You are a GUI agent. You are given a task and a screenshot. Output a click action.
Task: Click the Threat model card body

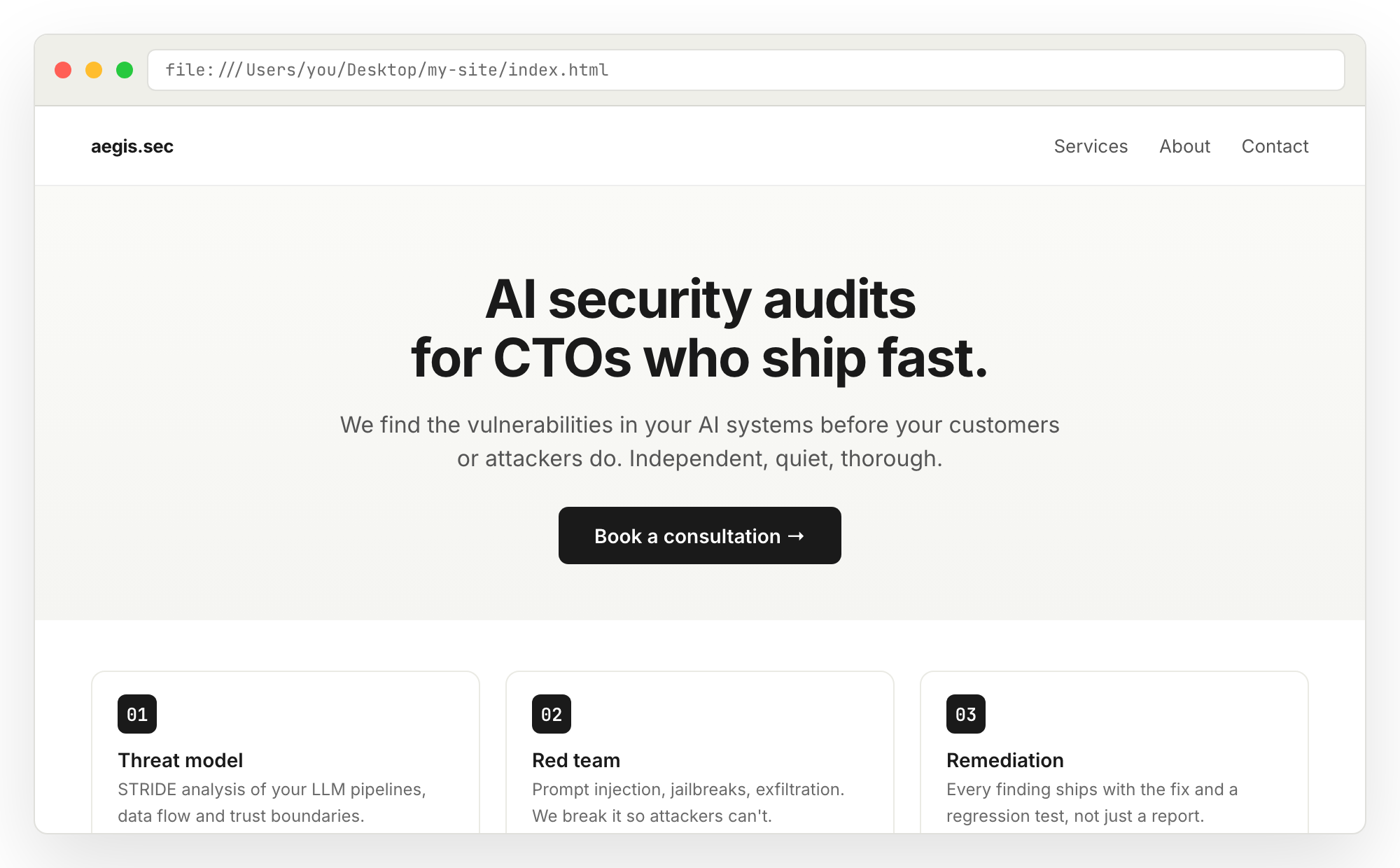(x=272, y=802)
